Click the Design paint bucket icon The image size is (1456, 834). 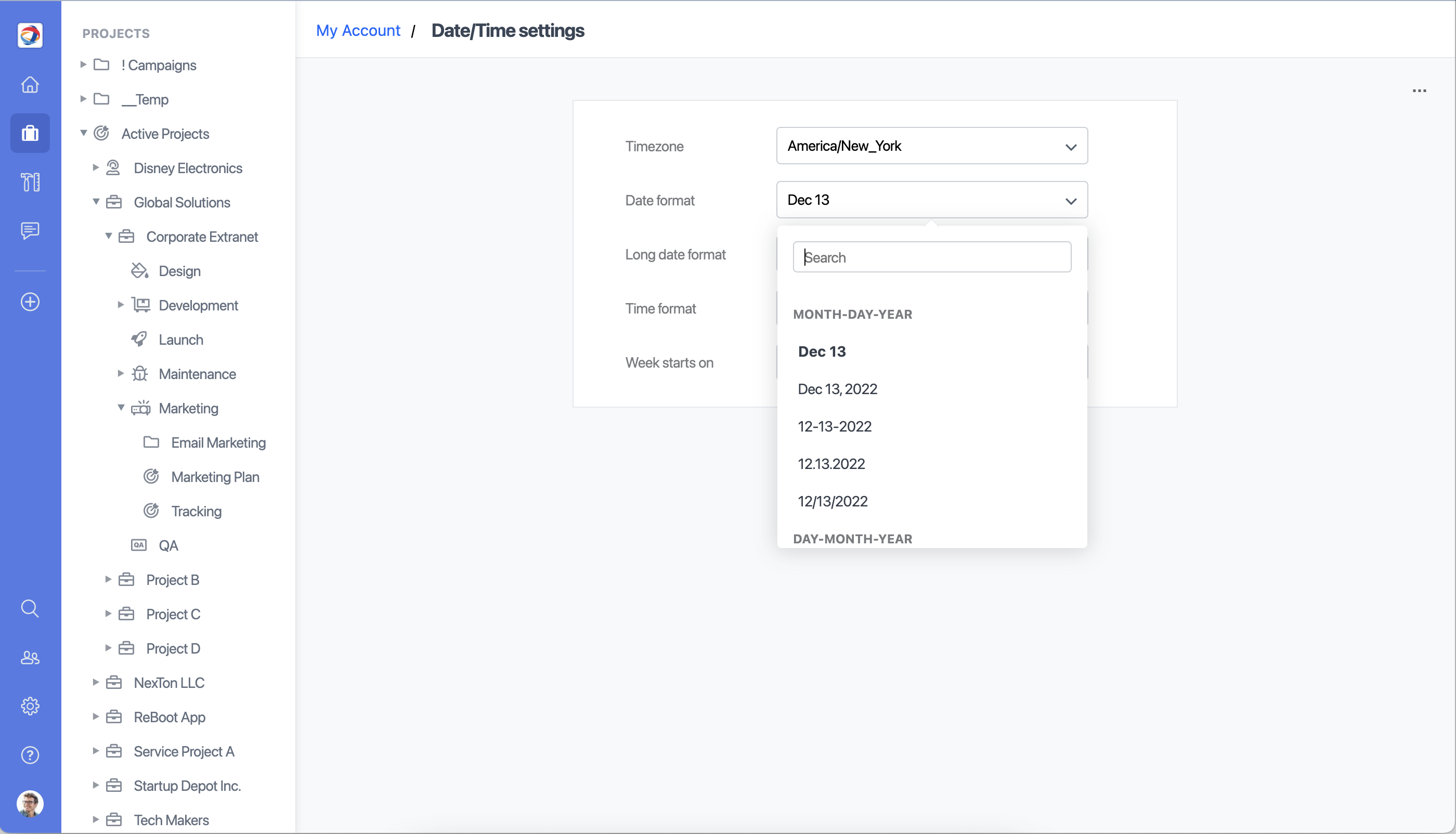click(x=139, y=270)
